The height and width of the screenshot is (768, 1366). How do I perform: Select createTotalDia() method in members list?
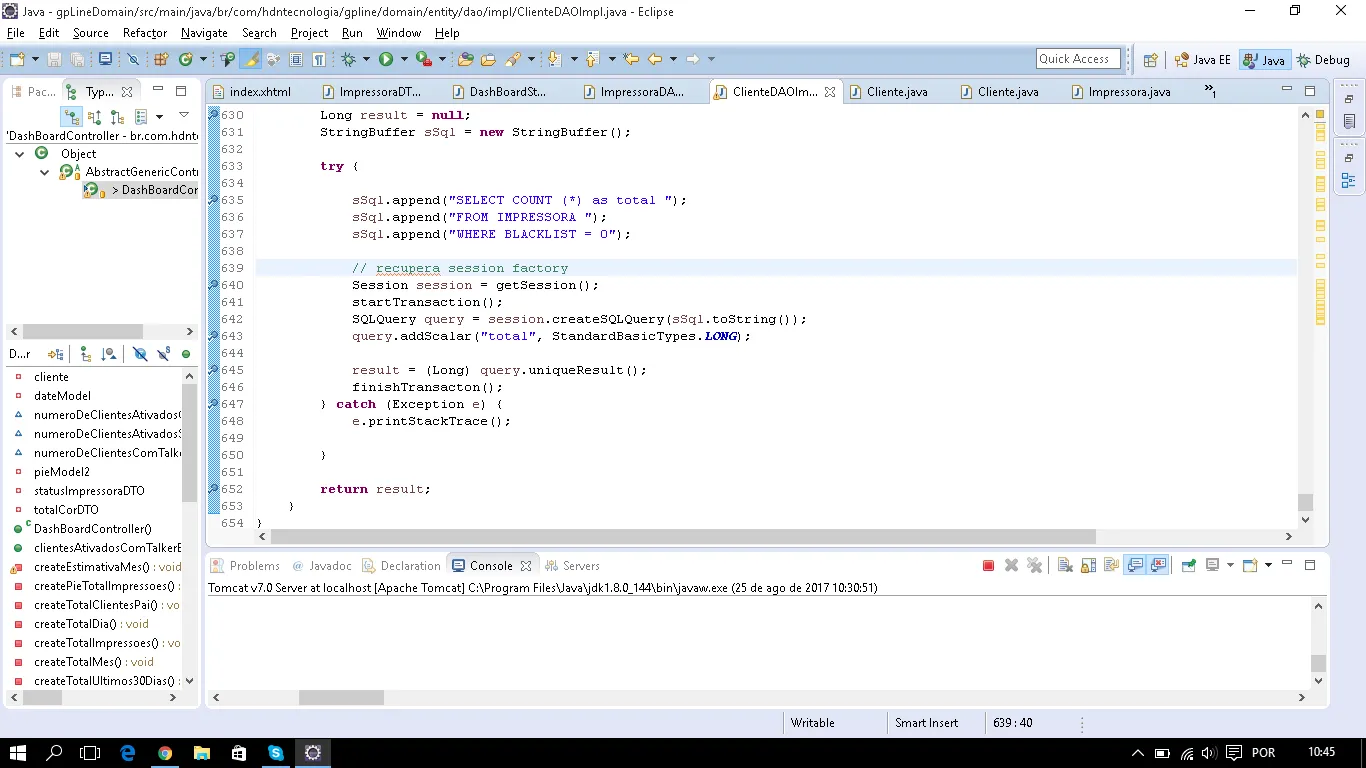point(75,624)
